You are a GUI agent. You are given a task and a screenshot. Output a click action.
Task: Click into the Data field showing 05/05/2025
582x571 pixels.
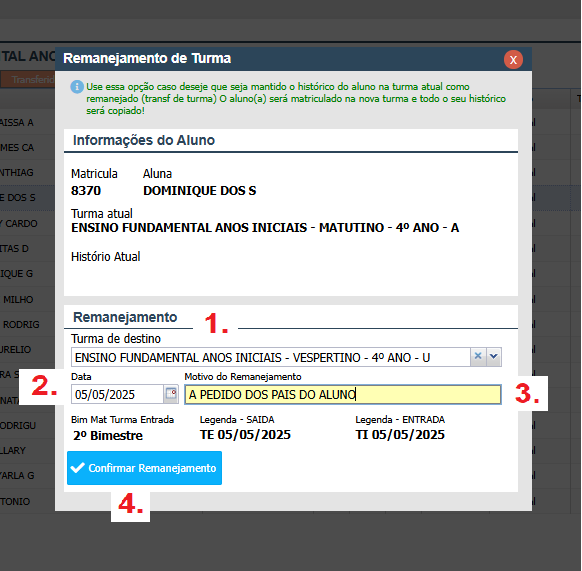117,394
